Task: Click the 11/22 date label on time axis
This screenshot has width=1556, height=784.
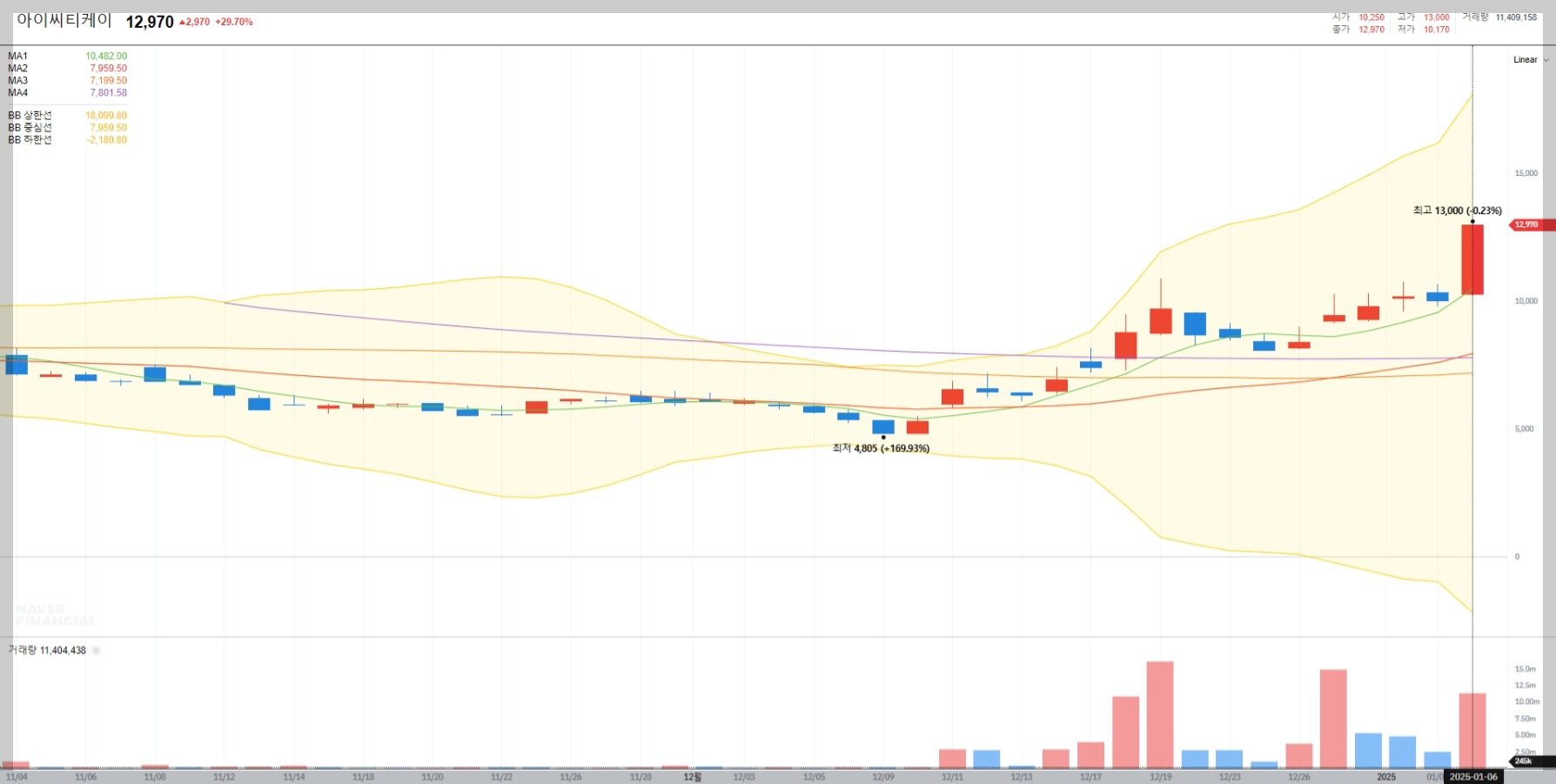Action: click(501, 777)
